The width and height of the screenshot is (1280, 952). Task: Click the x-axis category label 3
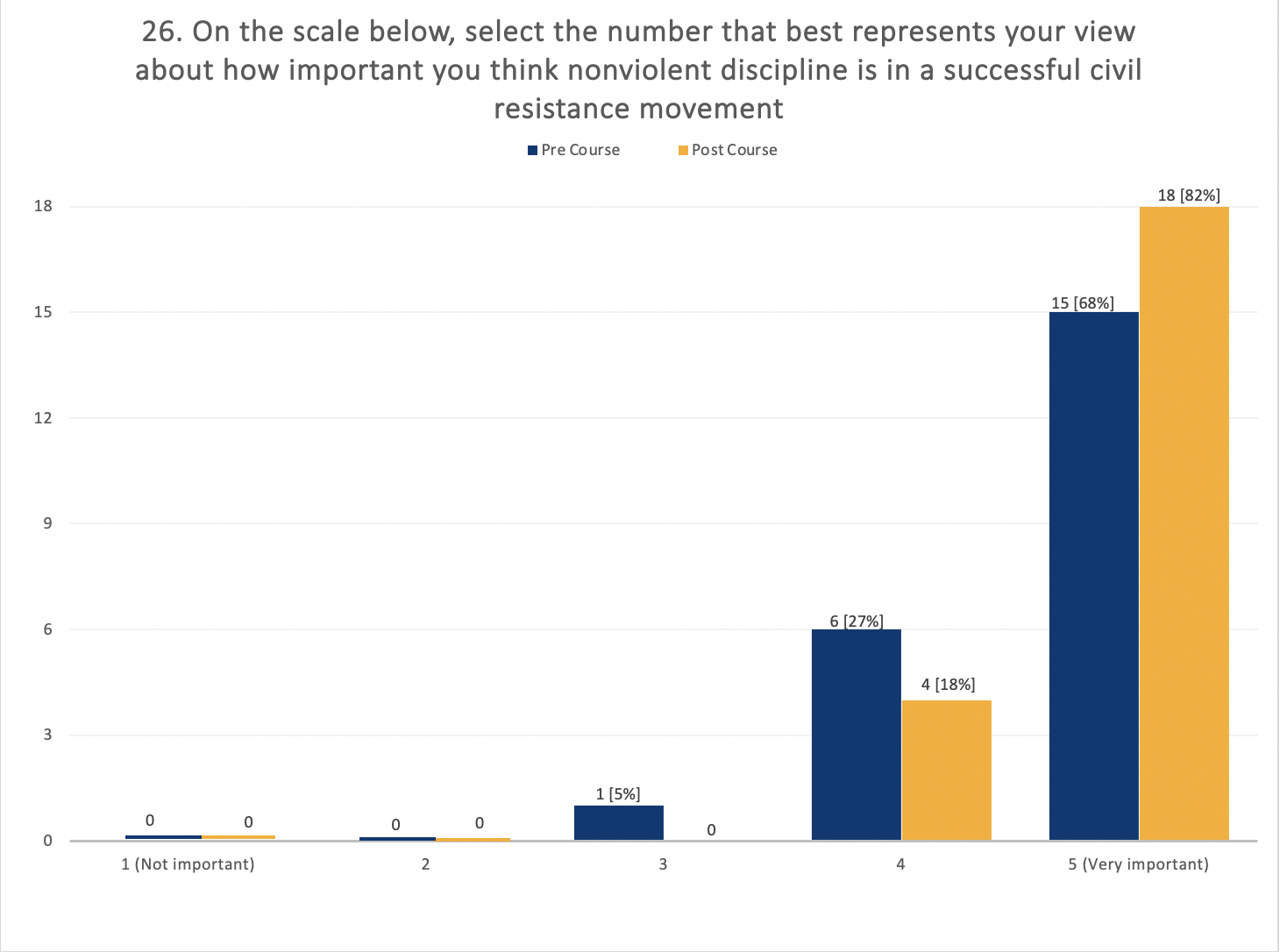pyautogui.click(x=663, y=864)
